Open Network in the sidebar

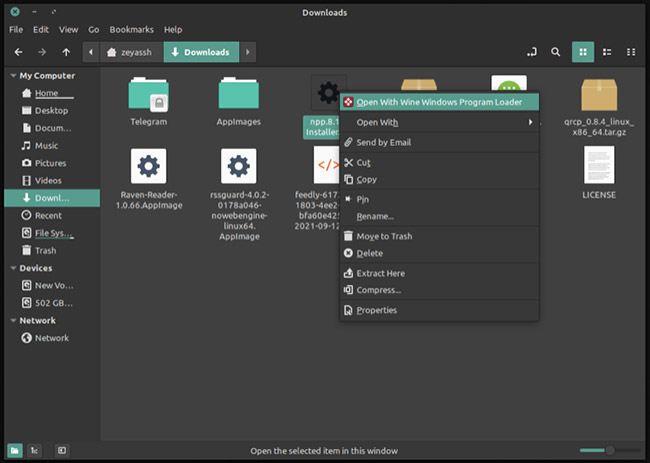point(52,338)
